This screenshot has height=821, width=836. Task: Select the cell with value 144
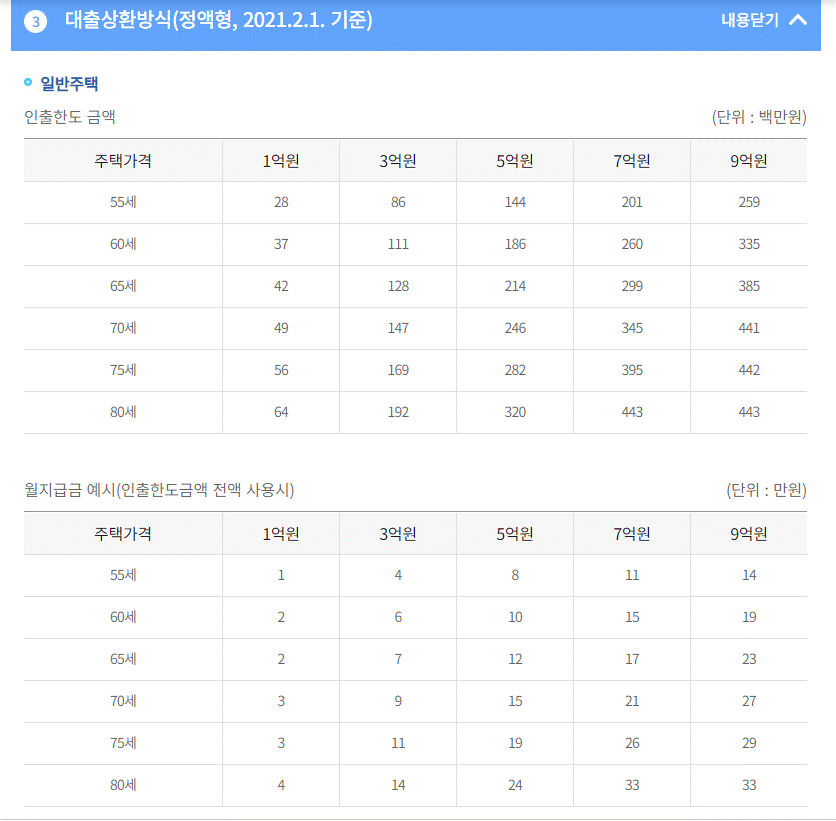515,202
